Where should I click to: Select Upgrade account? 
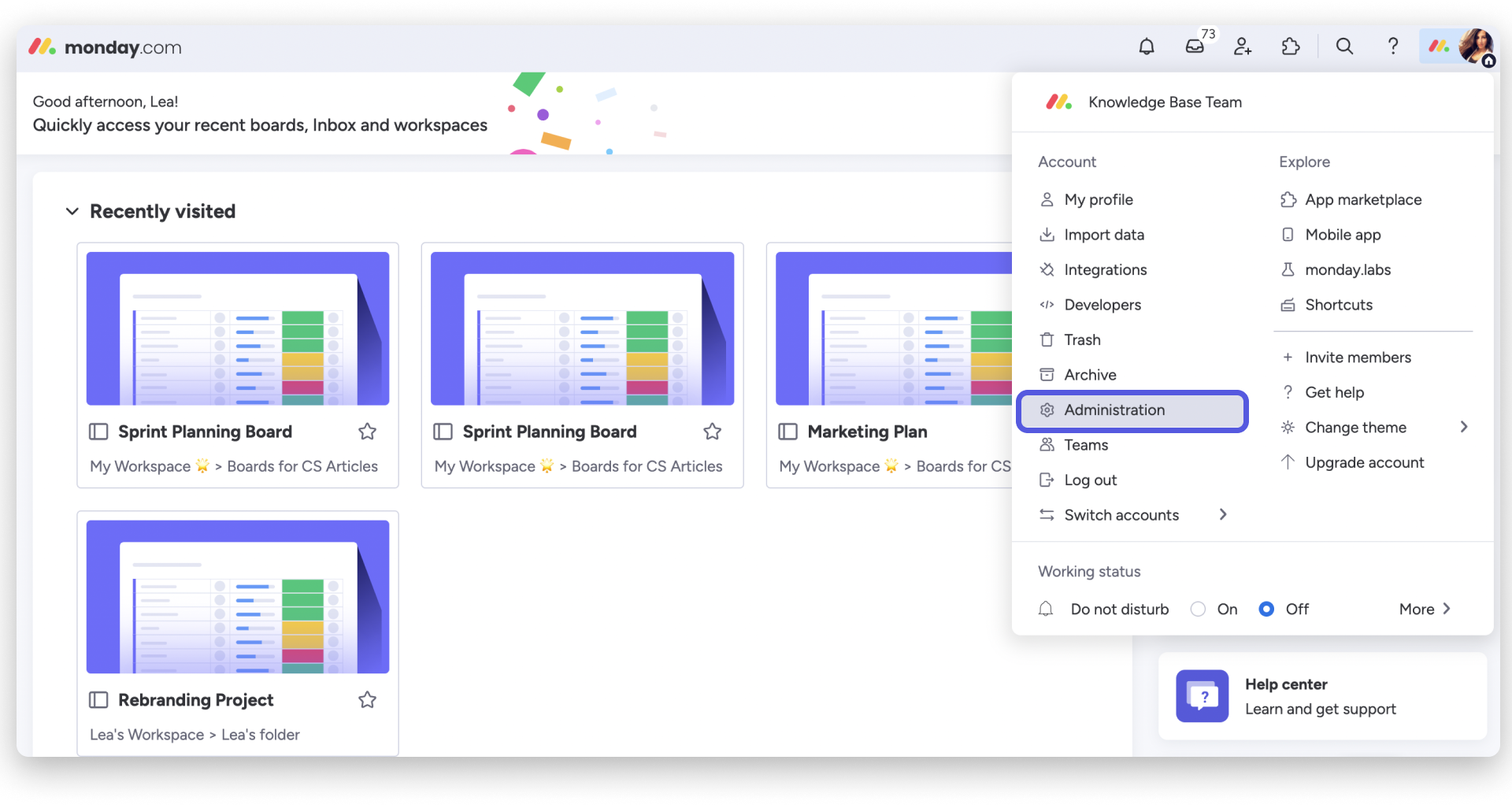[x=1365, y=462]
